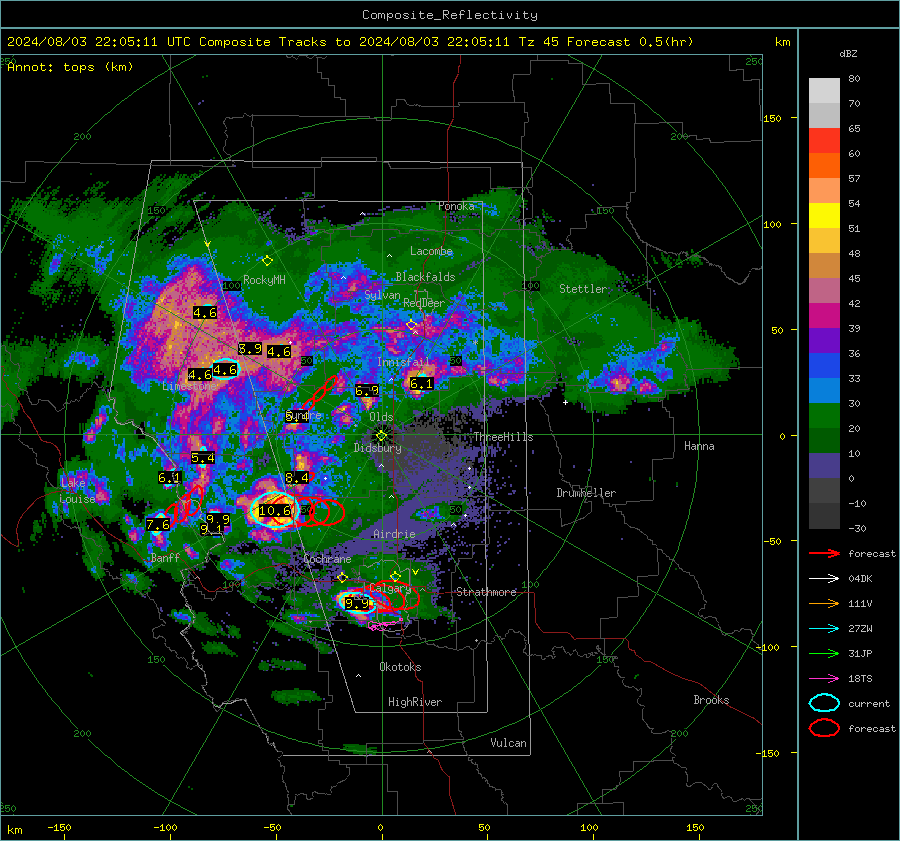900x841 pixels.
Task: Click the Lake Louise label
Action: tap(79, 491)
